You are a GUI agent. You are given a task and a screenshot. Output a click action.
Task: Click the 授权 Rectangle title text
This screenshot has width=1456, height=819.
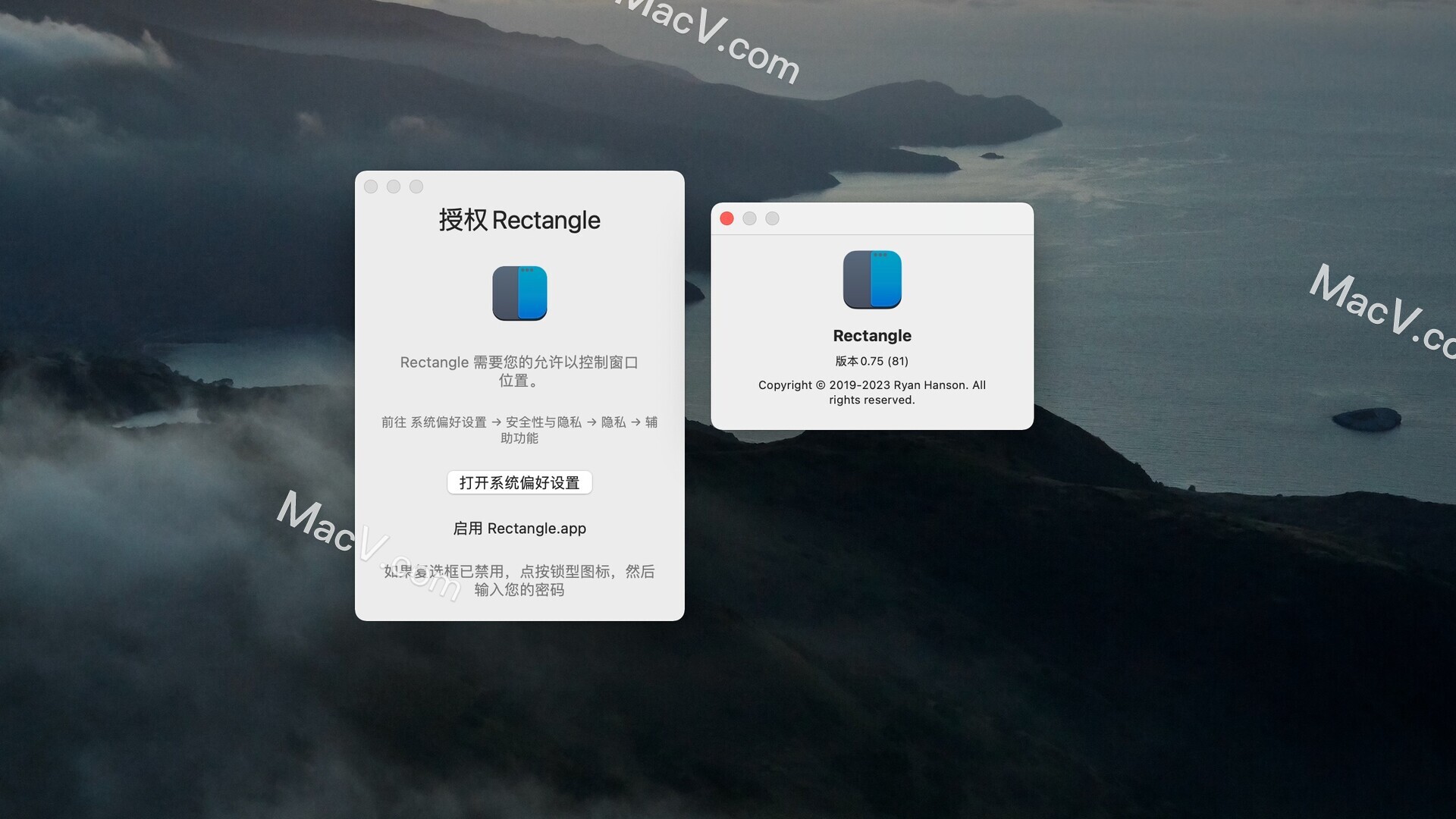519,220
